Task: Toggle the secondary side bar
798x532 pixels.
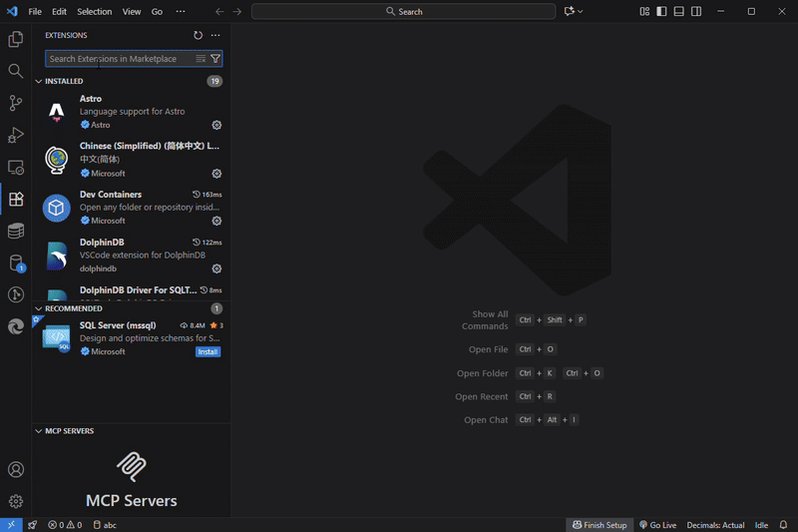Action: click(696, 11)
